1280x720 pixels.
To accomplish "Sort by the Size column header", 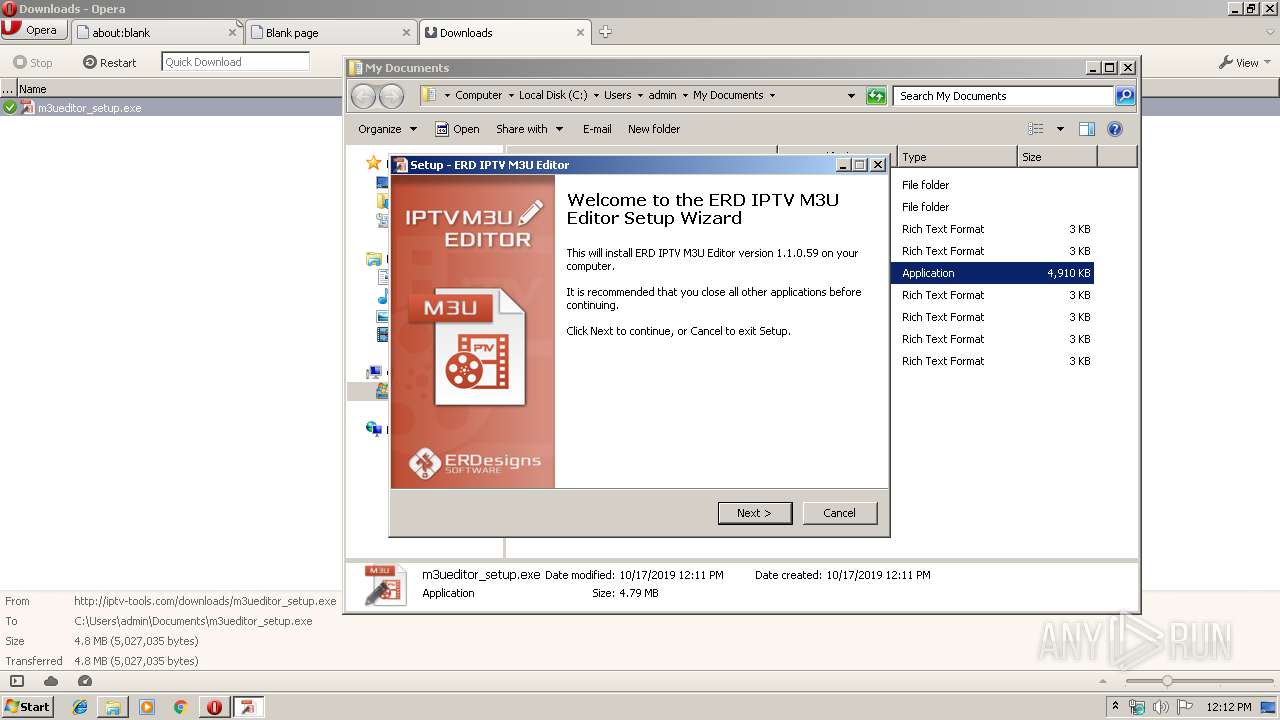I will click(1057, 157).
